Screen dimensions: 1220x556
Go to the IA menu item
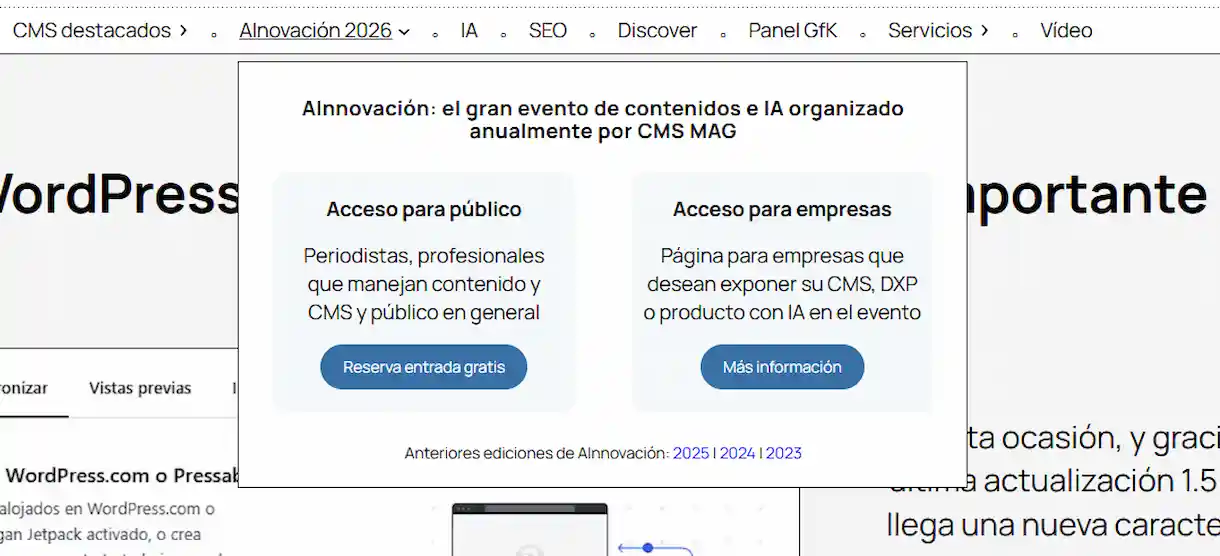pos(469,30)
